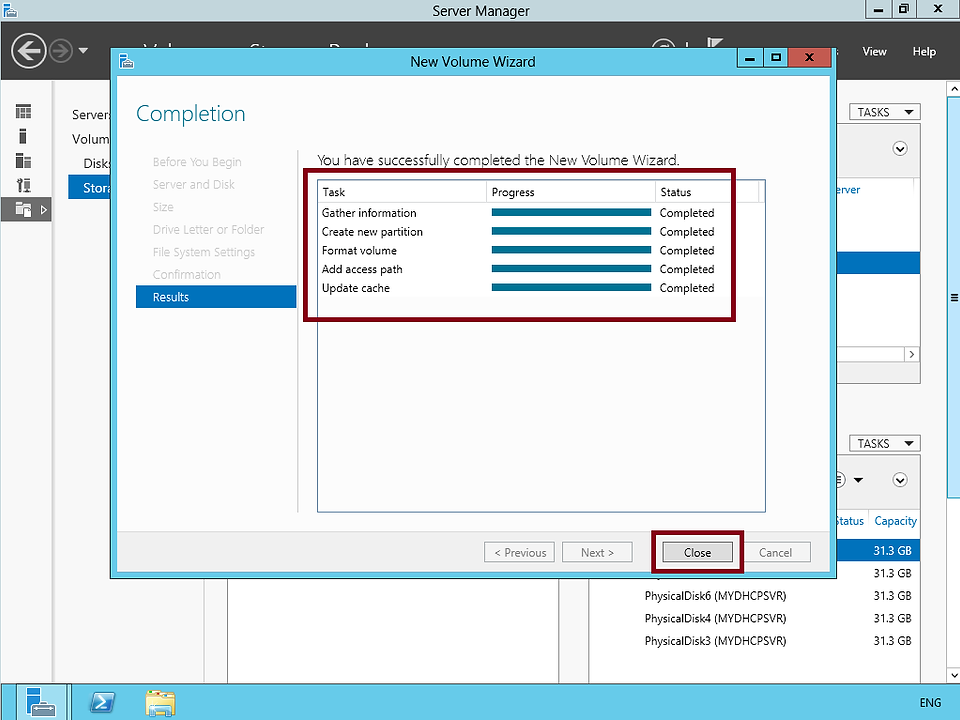Click the vertical scrollbar down arrow
Viewport: 960px width, 720px height.
953,675
